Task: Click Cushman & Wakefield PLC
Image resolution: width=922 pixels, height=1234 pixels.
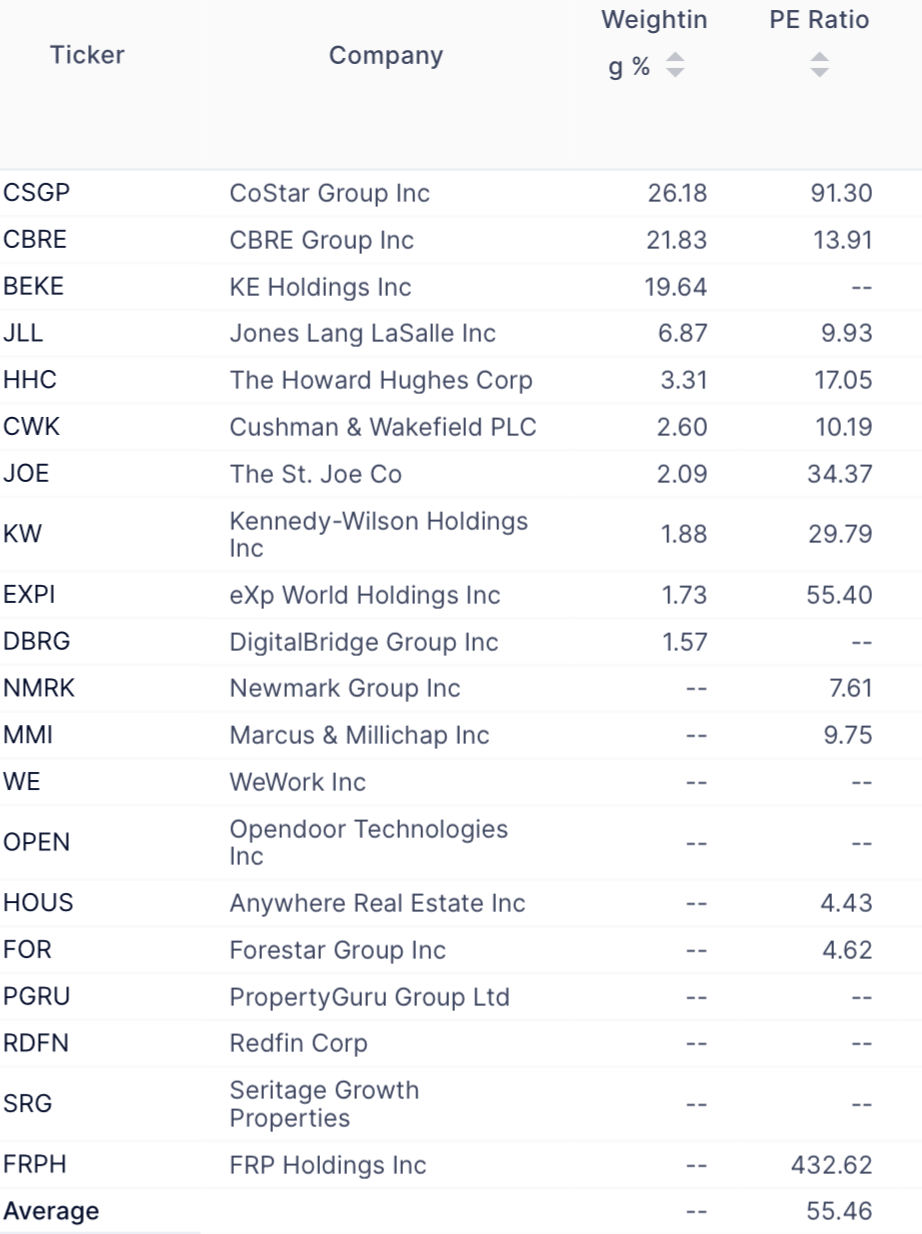Action: coord(383,427)
